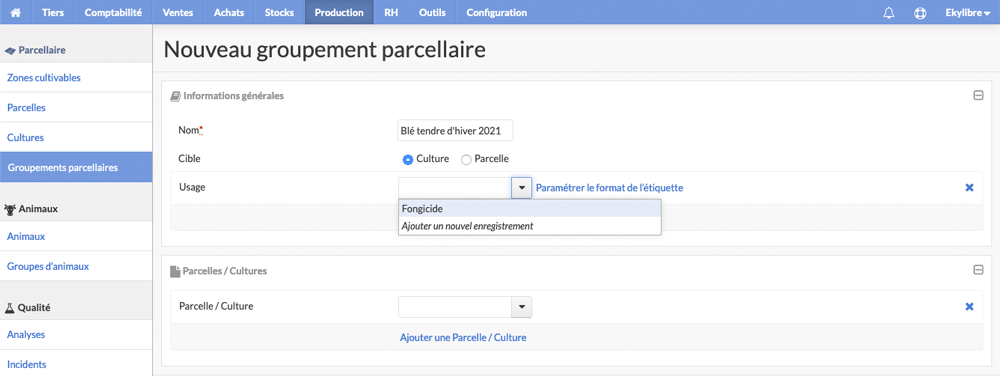Collapse the Parcelles / Cultures section
The width and height of the screenshot is (1000, 376).
[978, 270]
